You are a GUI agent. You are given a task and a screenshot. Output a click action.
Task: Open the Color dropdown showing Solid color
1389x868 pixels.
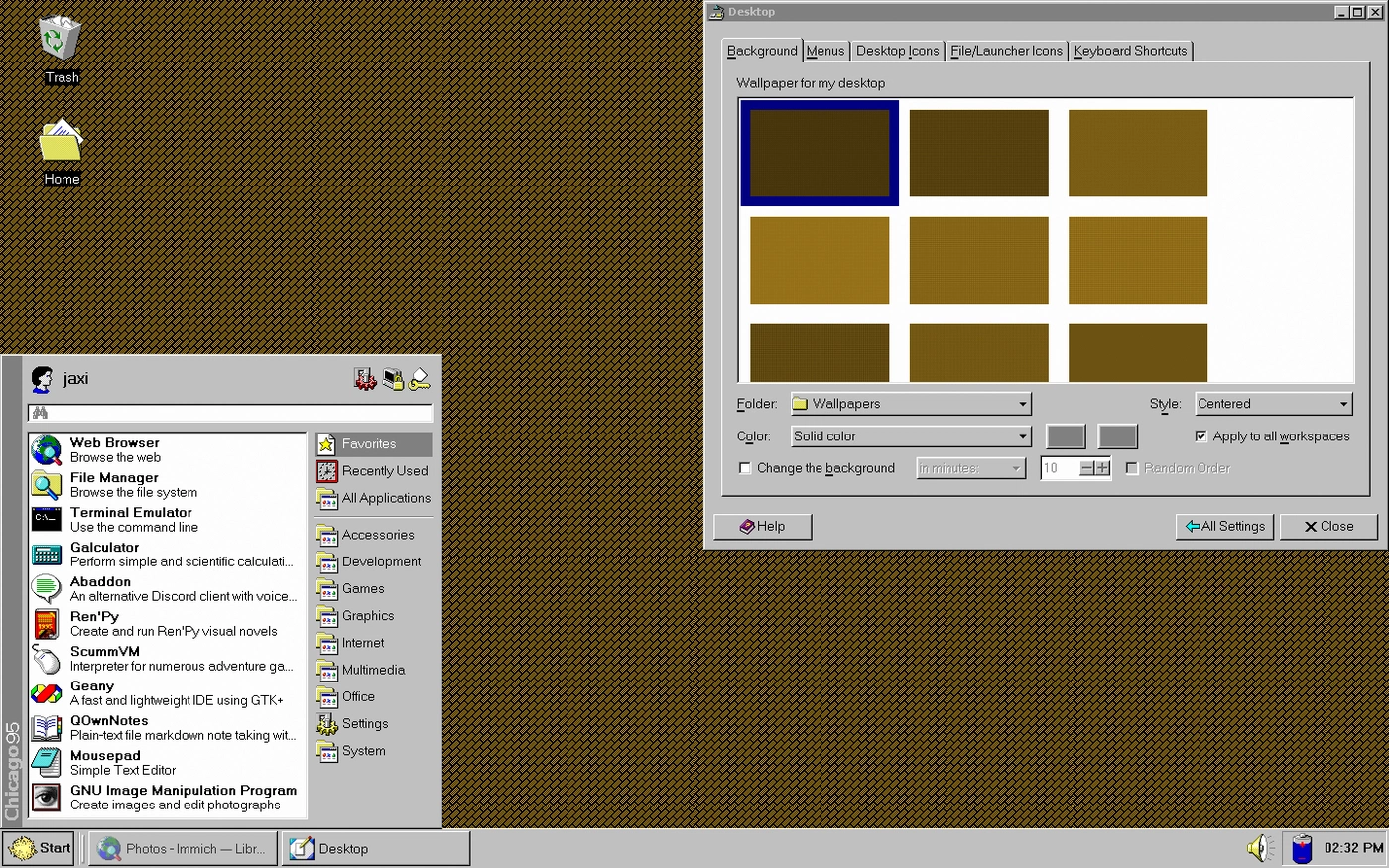click(911, 436)
